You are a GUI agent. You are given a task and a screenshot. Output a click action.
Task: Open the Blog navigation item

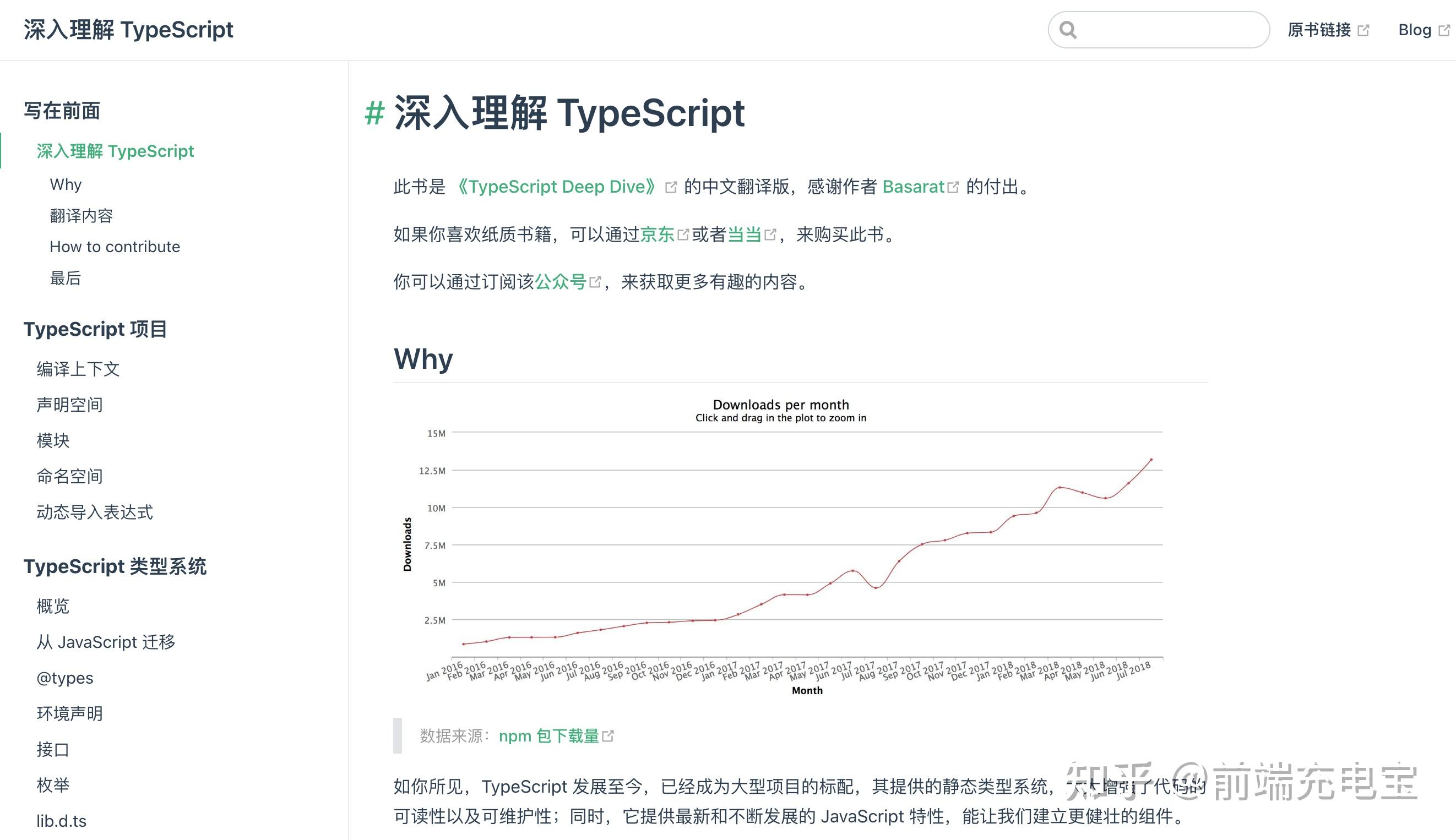(1416, 29)
